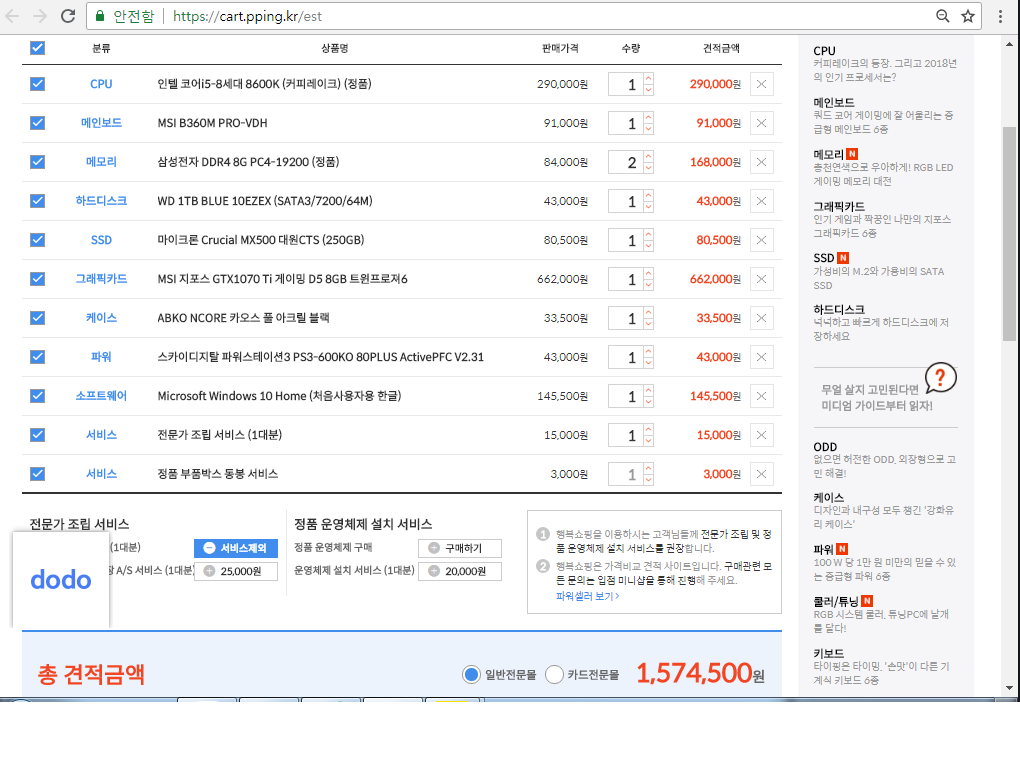This screenshot has height=757, width=1020.
Task: Remove the 정품 부품박스 동봉 서비스 row
Action: pos(761,474)
